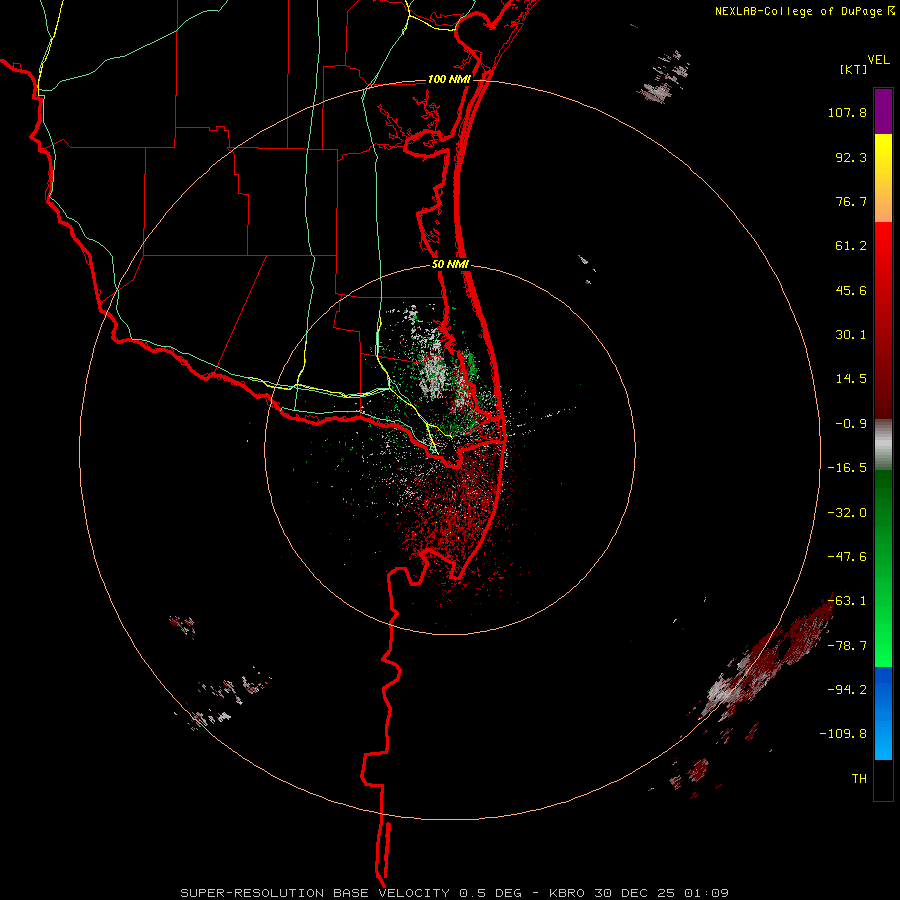The height and width of the screenshot is (900, 900).
Task: Select the -94.2 velocity scale value
Action: point(847,689)
